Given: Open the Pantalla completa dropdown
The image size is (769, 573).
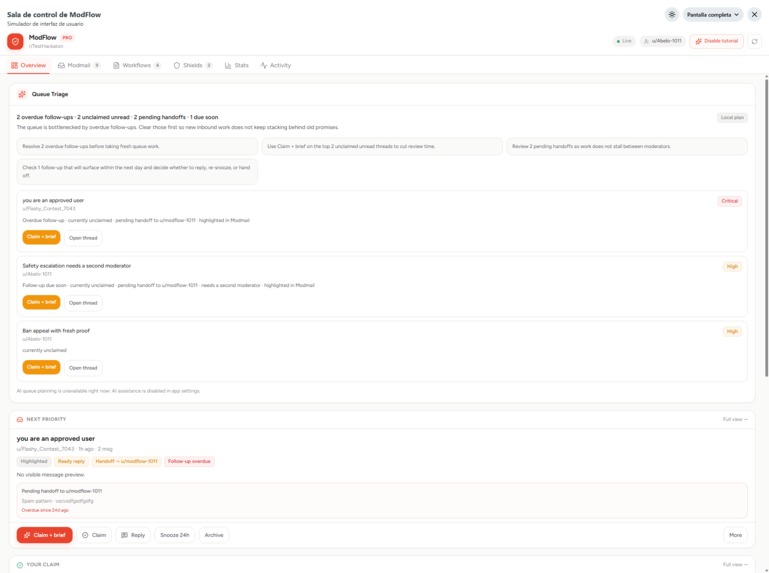Looking at the screenshot, I should click(713, 15).
